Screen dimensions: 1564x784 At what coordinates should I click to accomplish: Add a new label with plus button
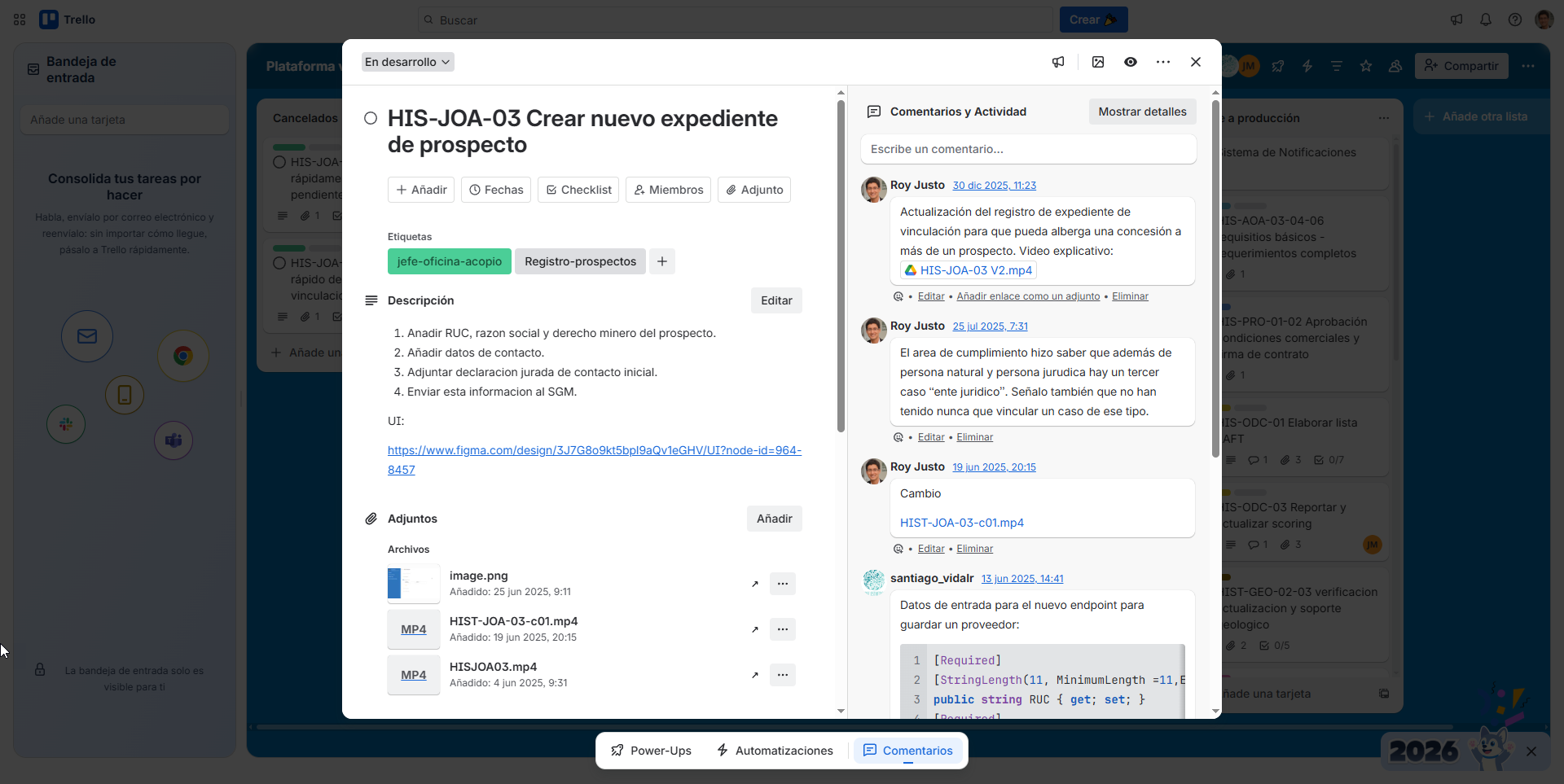click(x=662, y=261)
